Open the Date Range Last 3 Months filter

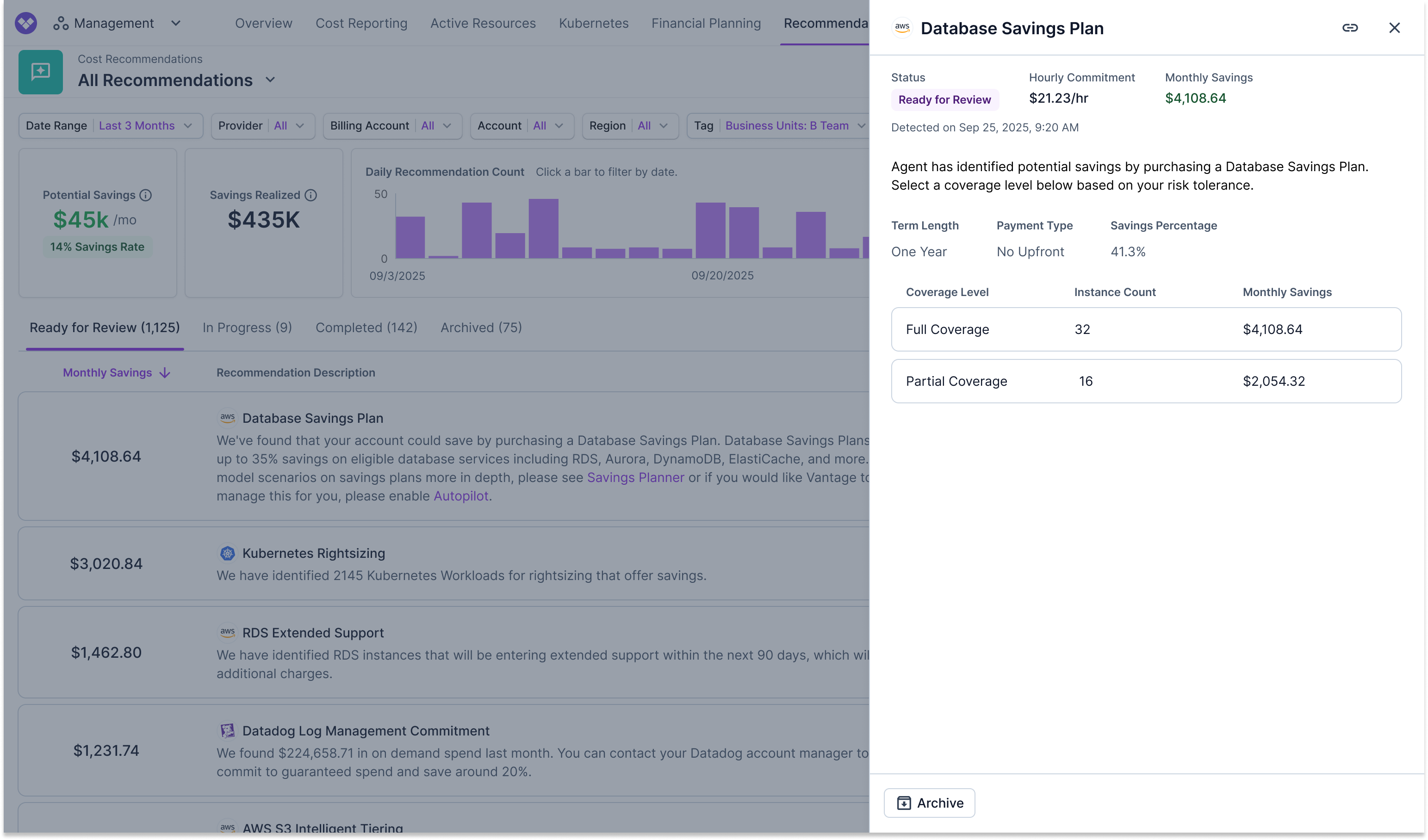(111, 126)
